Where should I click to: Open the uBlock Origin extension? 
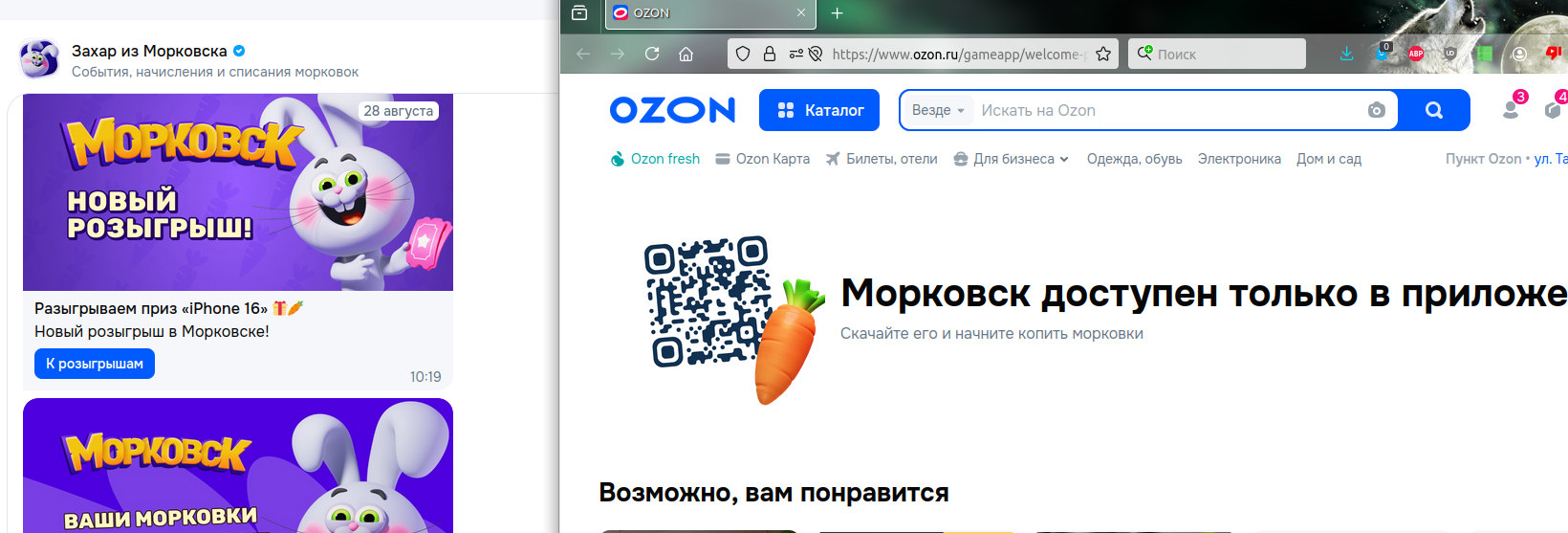[1450, 54]
